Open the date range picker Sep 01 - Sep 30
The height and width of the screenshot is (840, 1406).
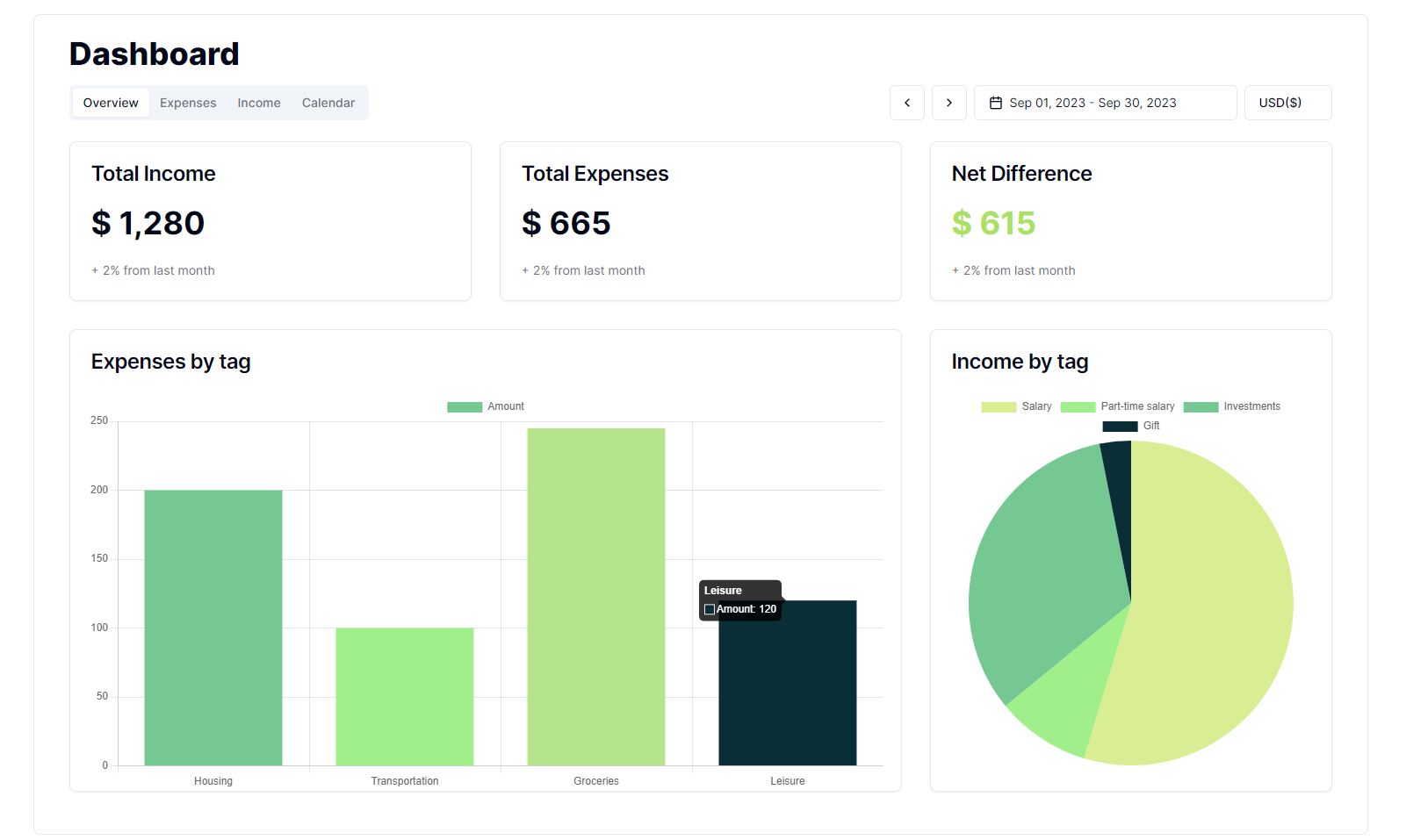(x=1106, y=103)
